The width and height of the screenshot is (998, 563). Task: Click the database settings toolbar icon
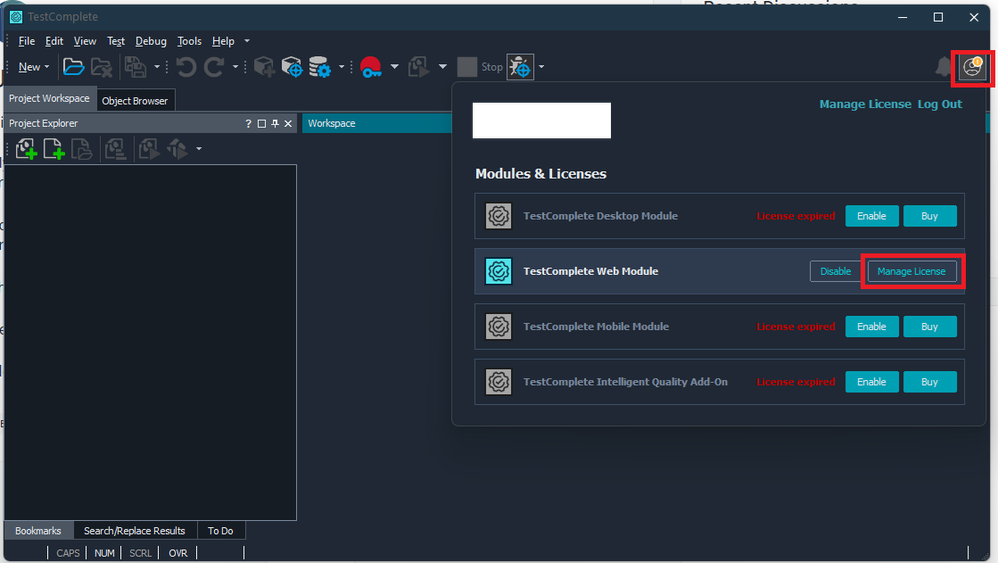pos(320,67)
